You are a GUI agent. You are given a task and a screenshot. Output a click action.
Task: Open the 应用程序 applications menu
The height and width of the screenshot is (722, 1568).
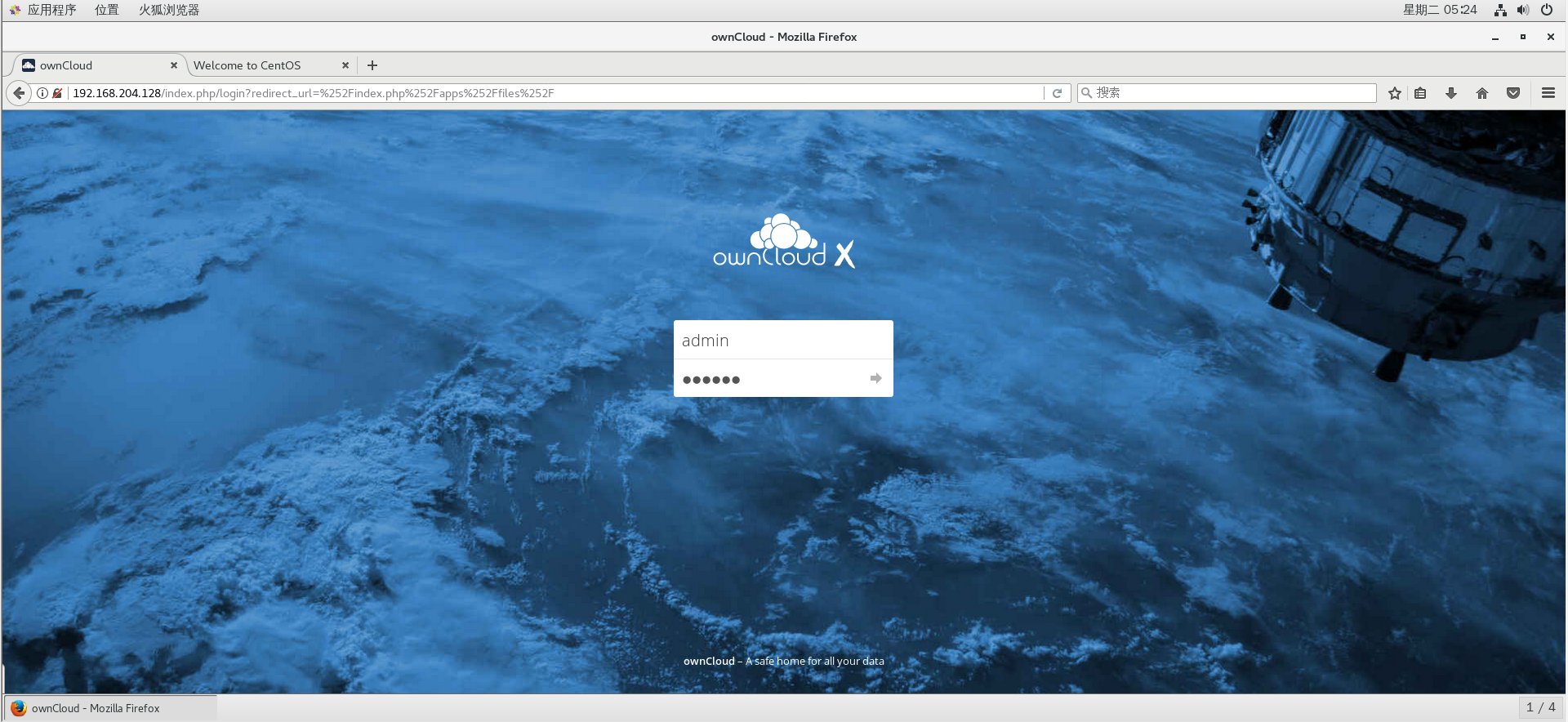(x=42, y=10)
